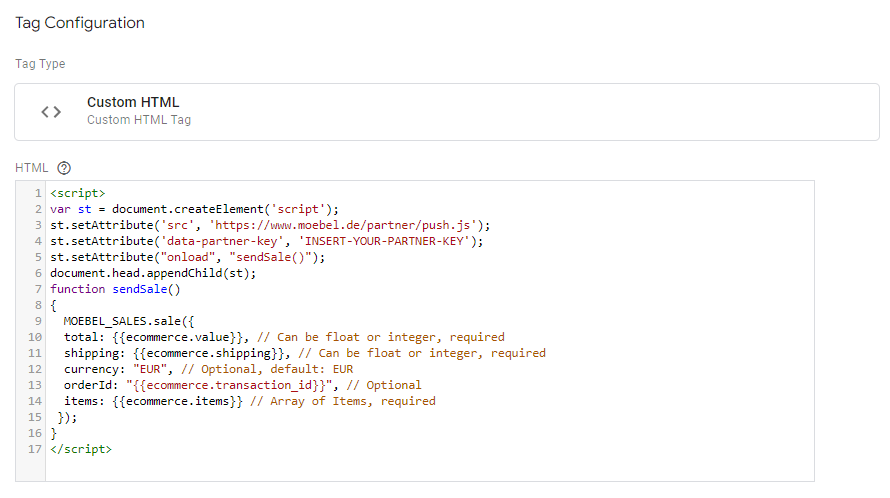Click the 'Custom HTML Tag' subtitle text
The width and height of the screenshot is (890, 498).
coord(139,120)
